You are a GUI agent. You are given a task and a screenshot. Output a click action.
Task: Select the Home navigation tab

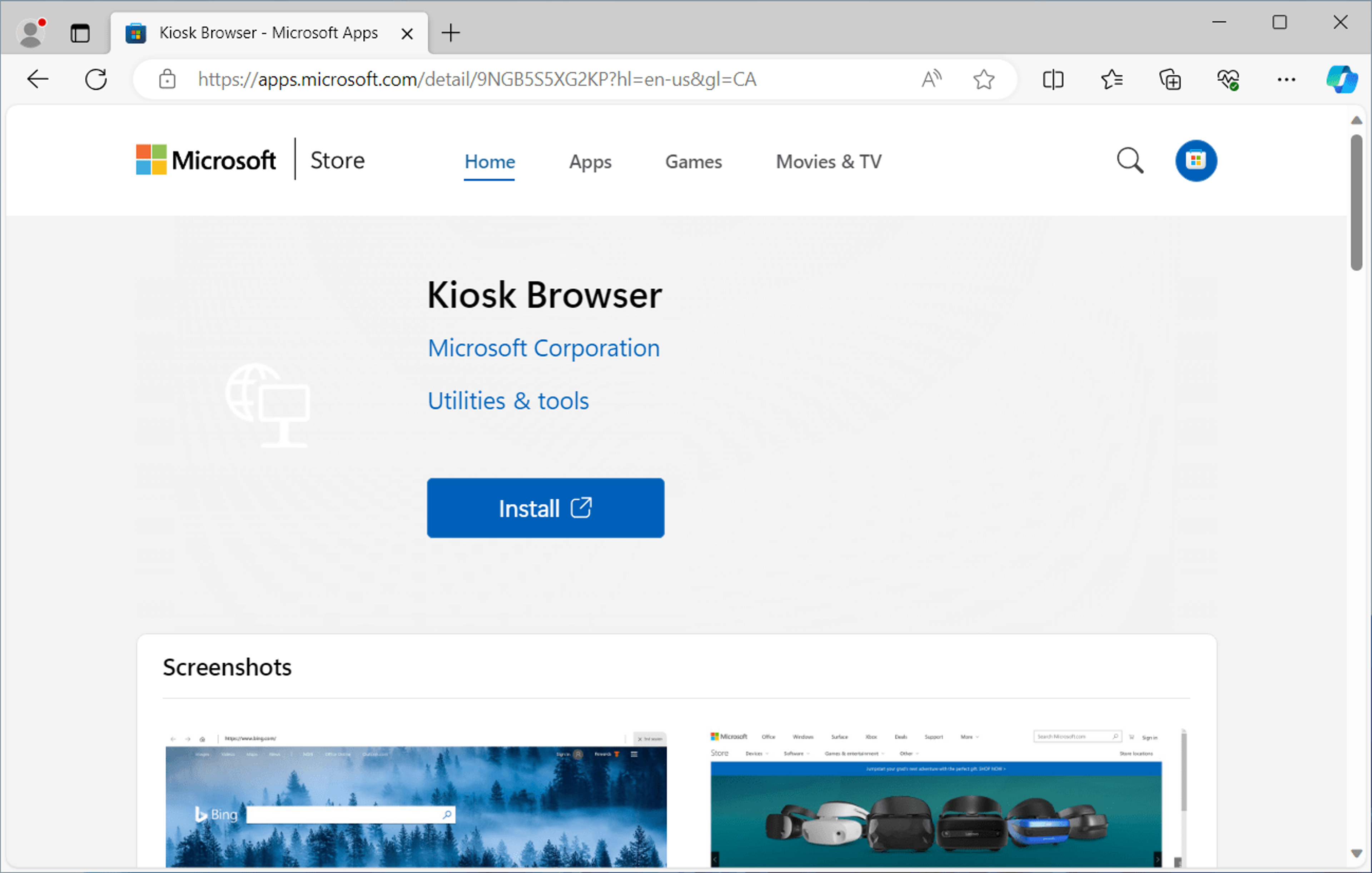(x=489, y=162)
